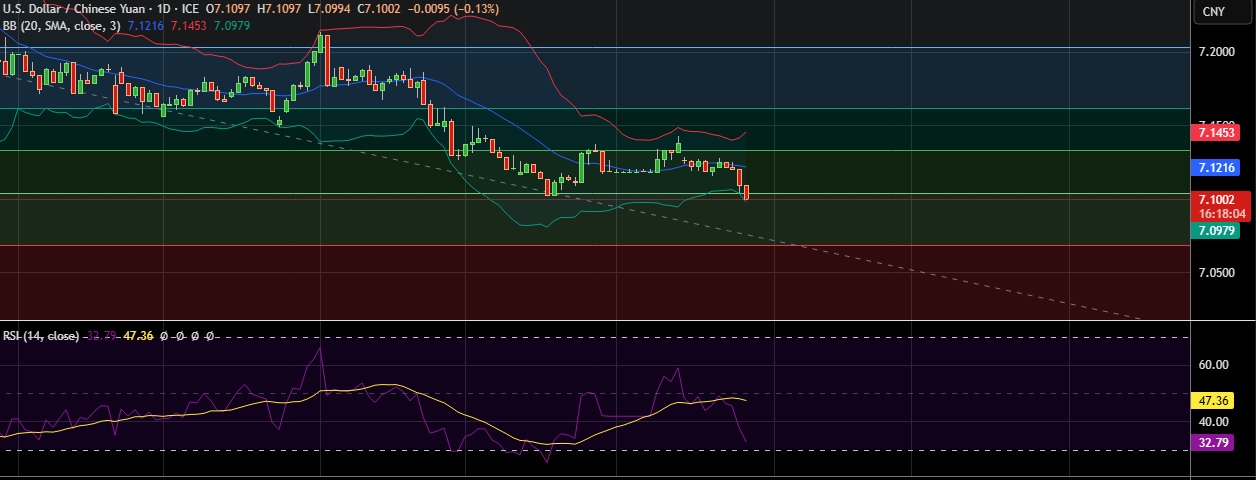
Task: Click the 60.00 RSI scale label
Action: click(1214, 365)
